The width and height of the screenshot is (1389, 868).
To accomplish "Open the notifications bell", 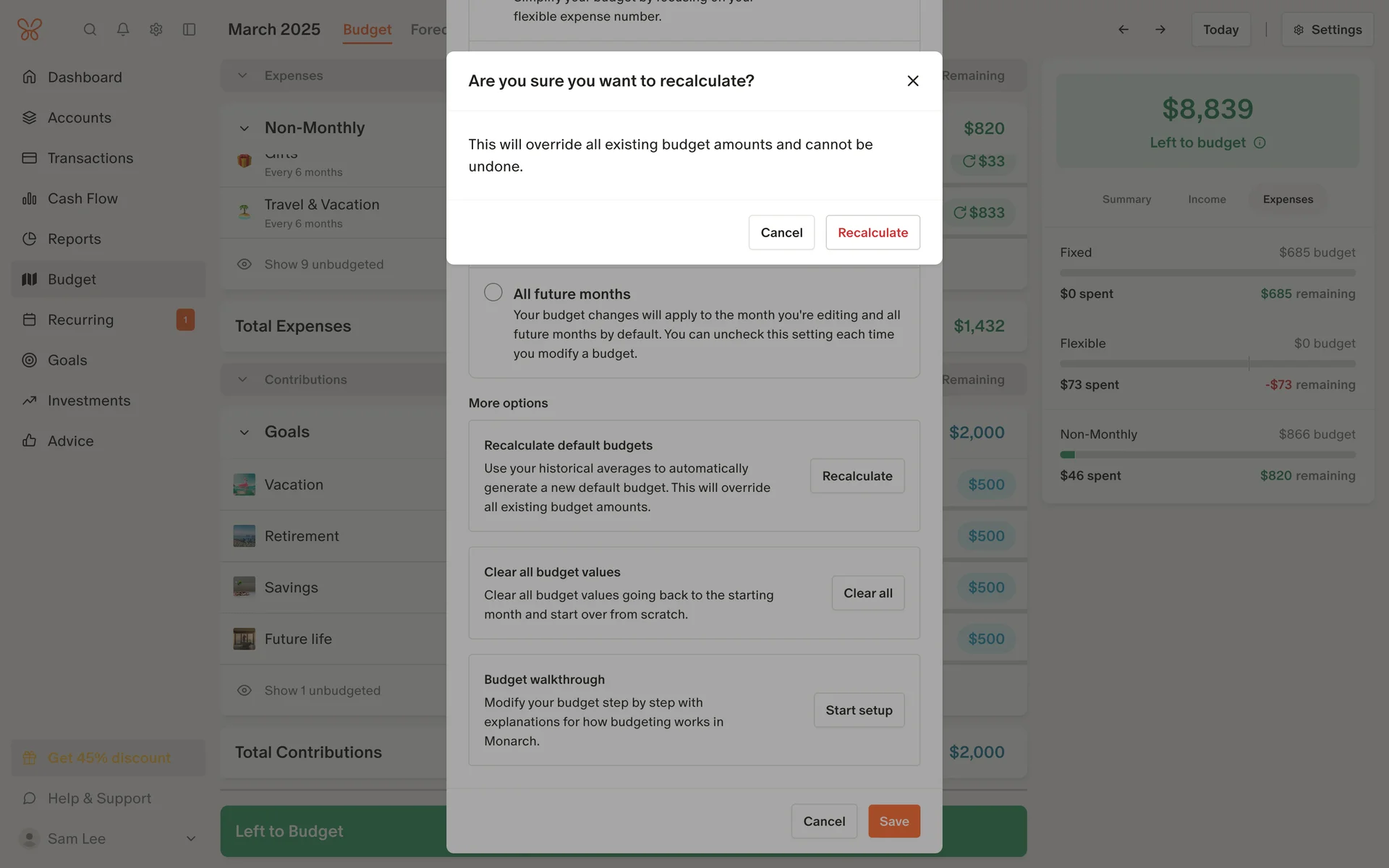I will click(123, 30).
